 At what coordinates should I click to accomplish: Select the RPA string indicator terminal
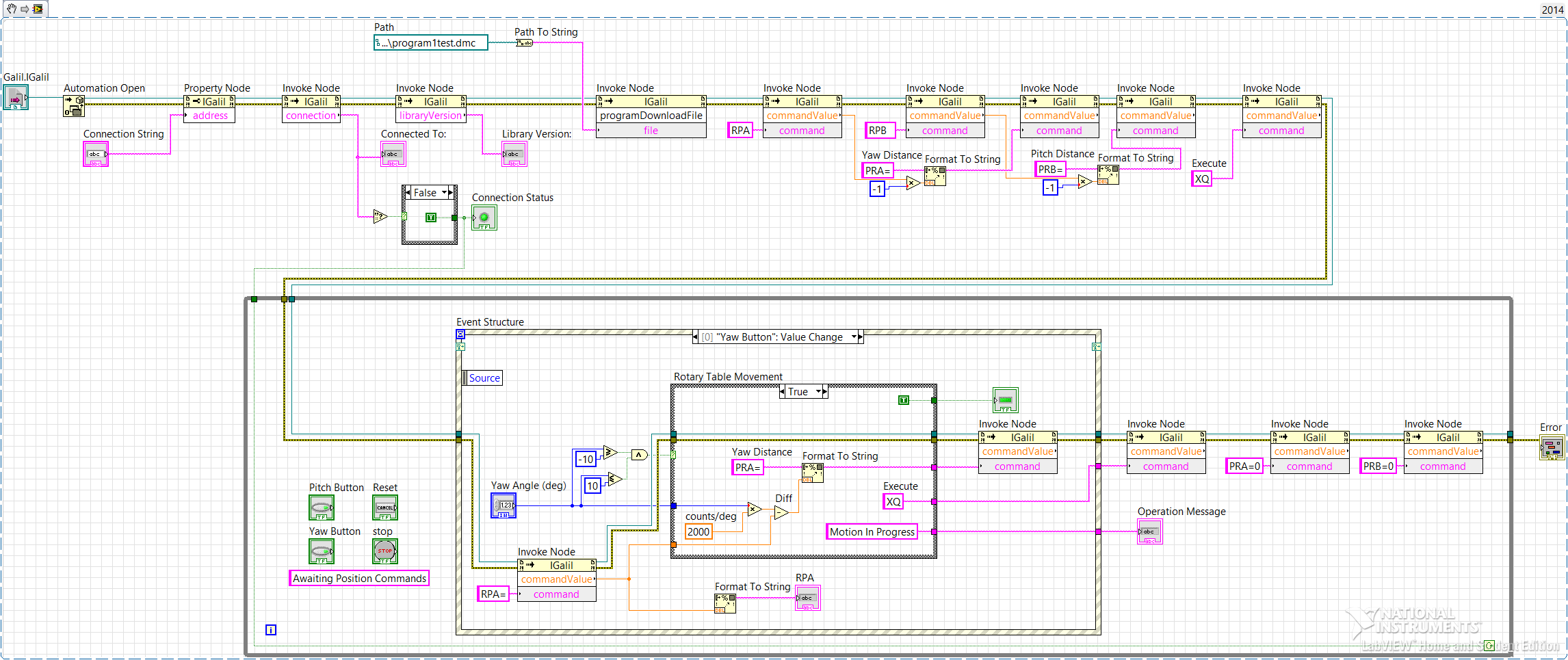click(808, 598)
